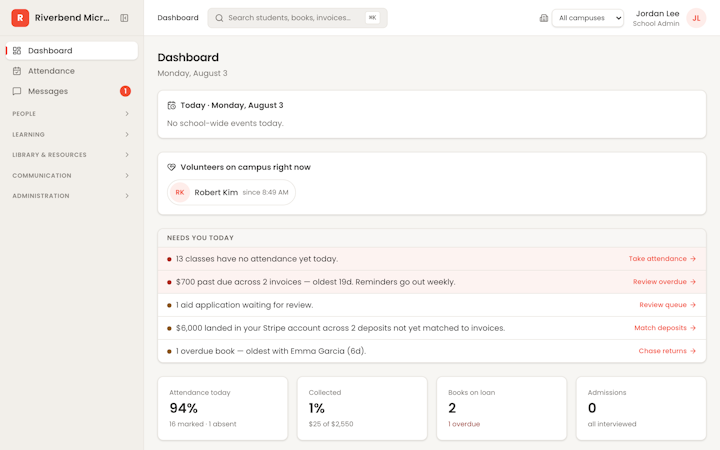Click the '$6,000 landed in your Stripe account' row
Image resolution: width=720 pixels, height=450 pixels.
pos(432,328)
